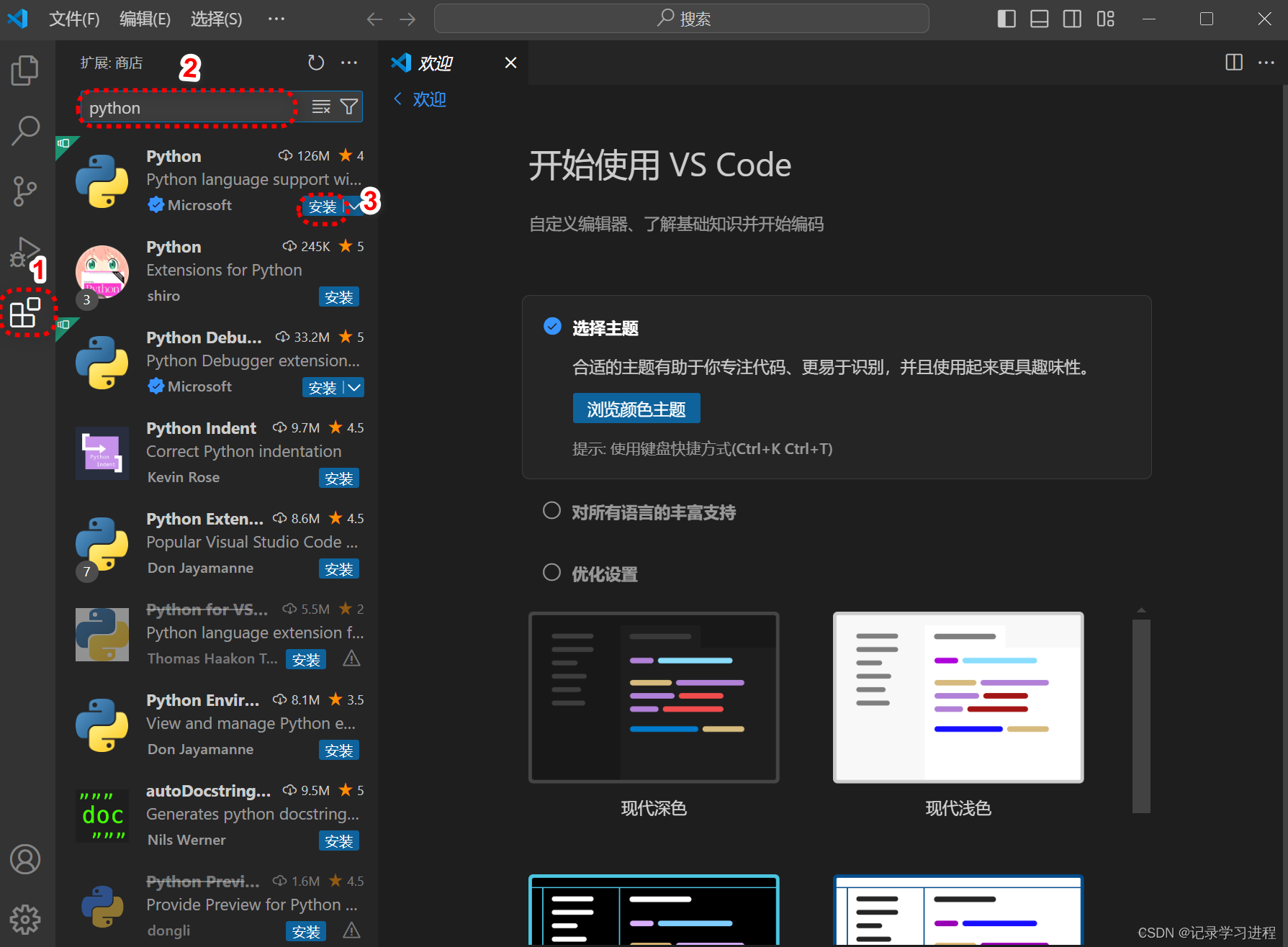Refresh the extensions list

click(x=315, y=63)
